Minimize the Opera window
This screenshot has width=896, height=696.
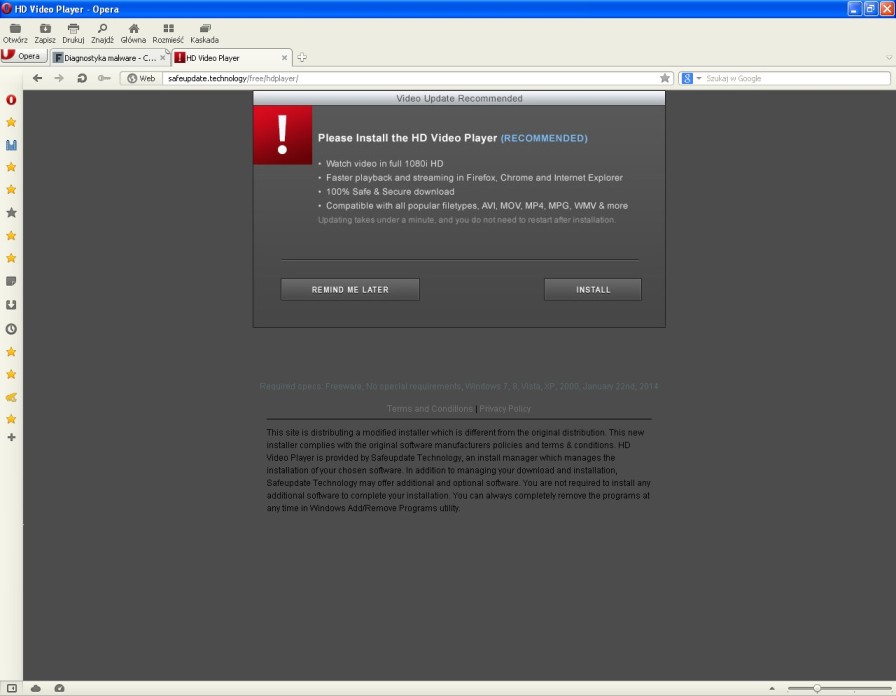point(854,9)
